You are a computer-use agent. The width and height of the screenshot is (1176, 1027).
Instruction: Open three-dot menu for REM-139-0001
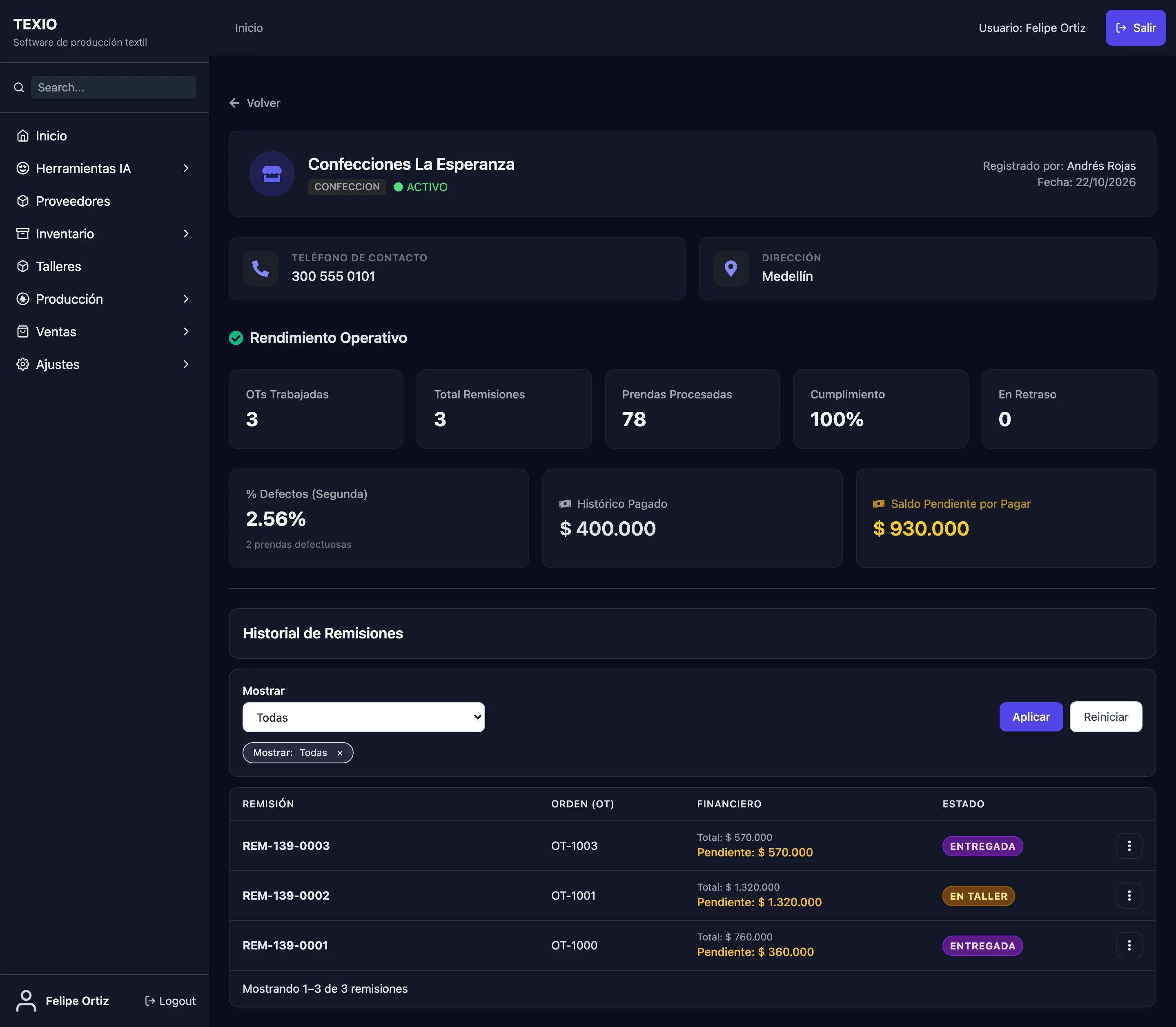point(1129,946)
